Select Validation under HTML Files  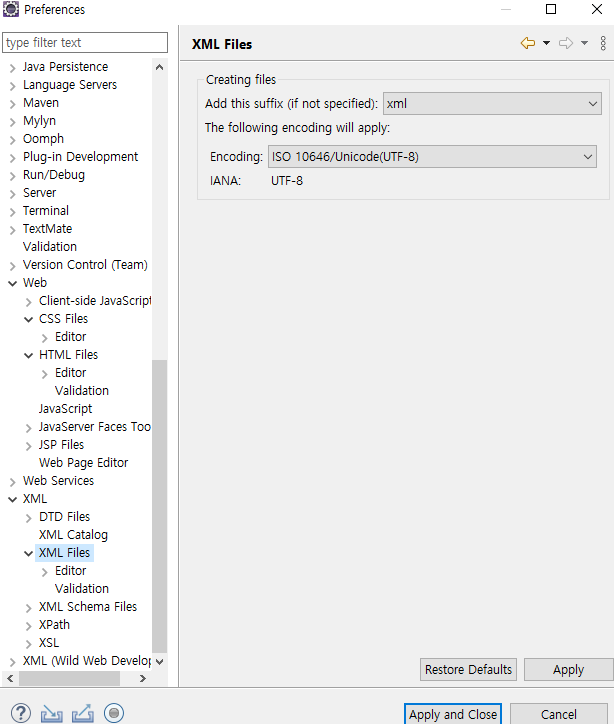[82, 391]
